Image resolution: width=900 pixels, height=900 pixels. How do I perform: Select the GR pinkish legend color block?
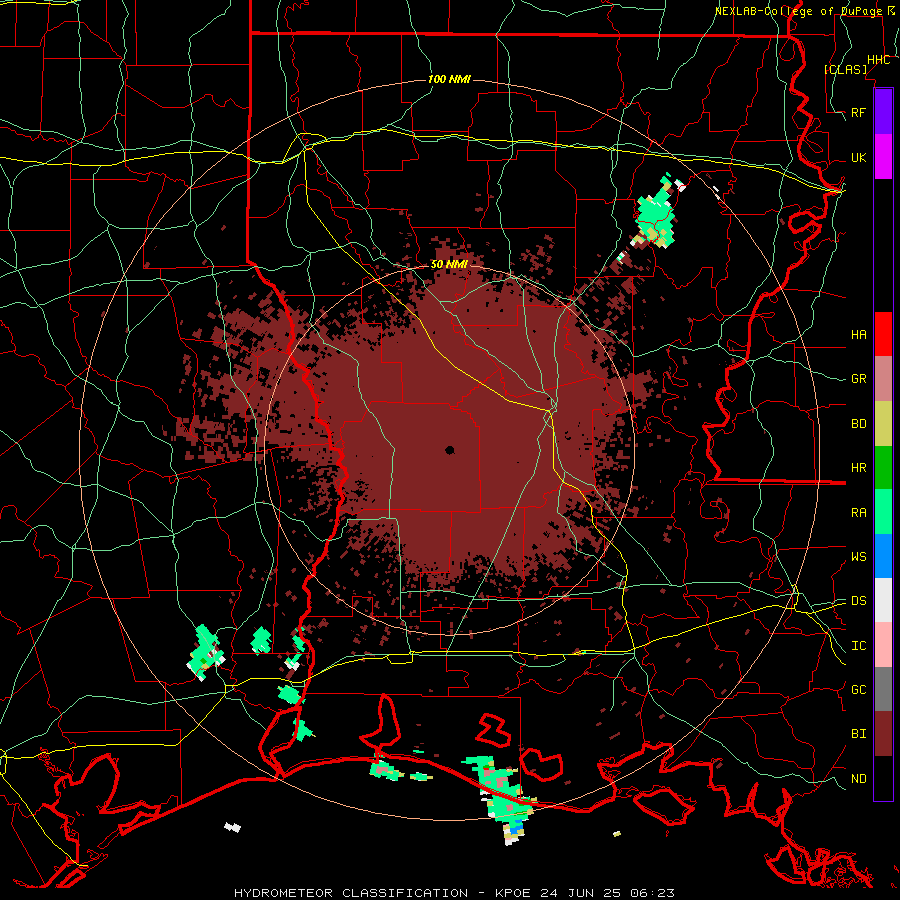pyautogui.click(x=883, y=379)
